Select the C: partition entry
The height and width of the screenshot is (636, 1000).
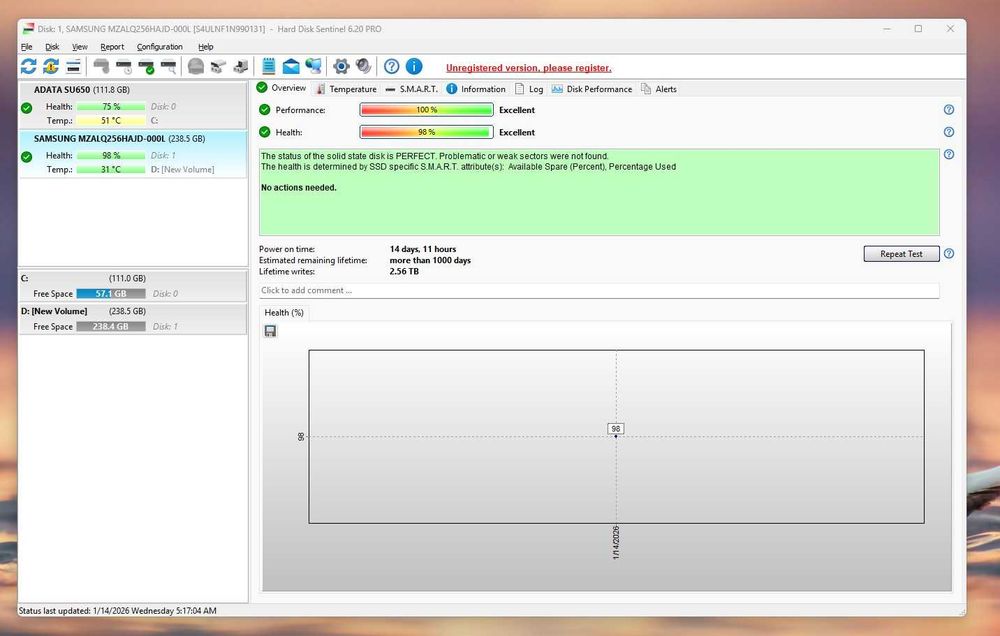(x=133, y=286)
